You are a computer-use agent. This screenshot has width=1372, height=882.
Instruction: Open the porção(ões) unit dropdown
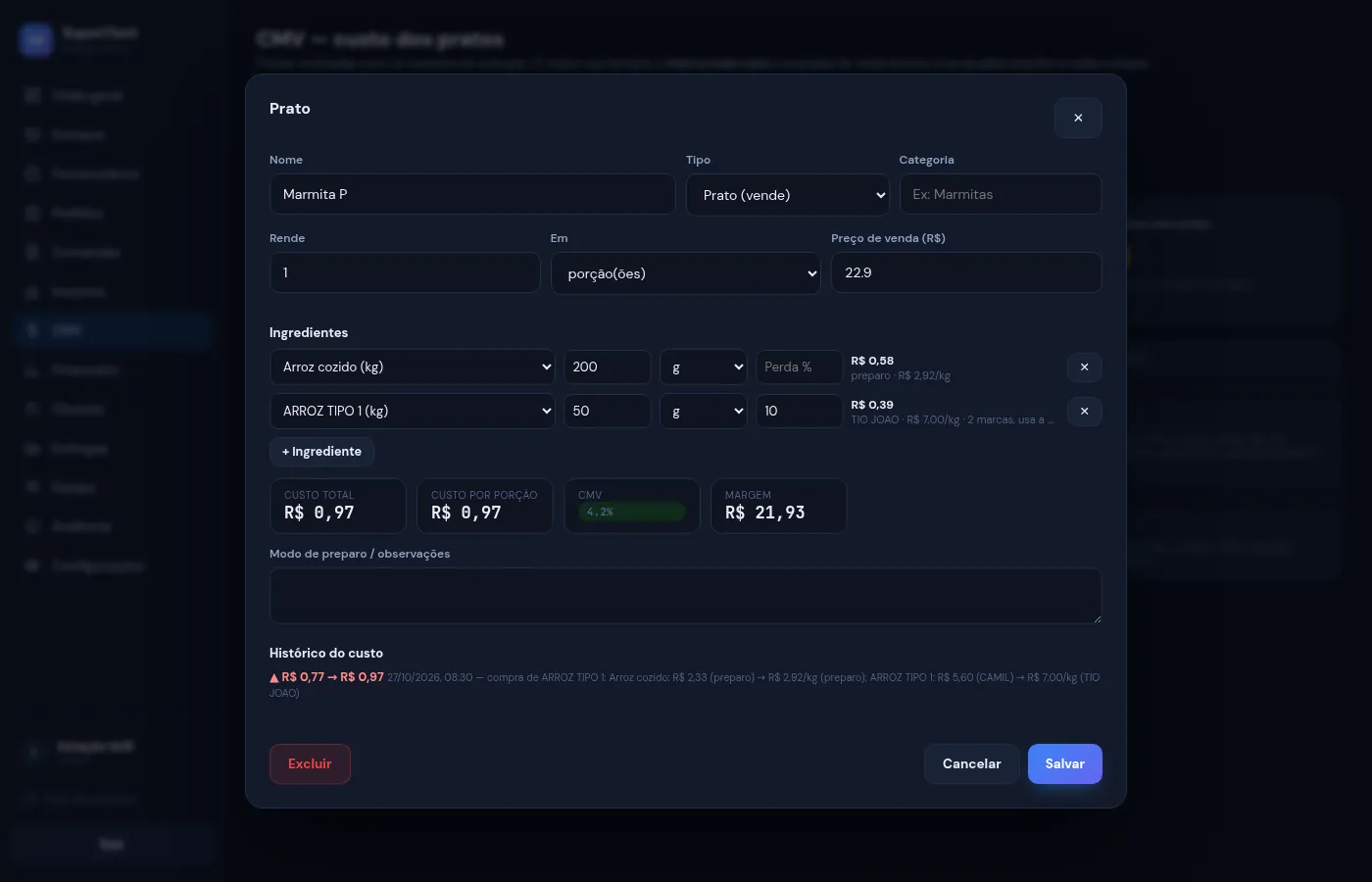[x=685, y=273]
